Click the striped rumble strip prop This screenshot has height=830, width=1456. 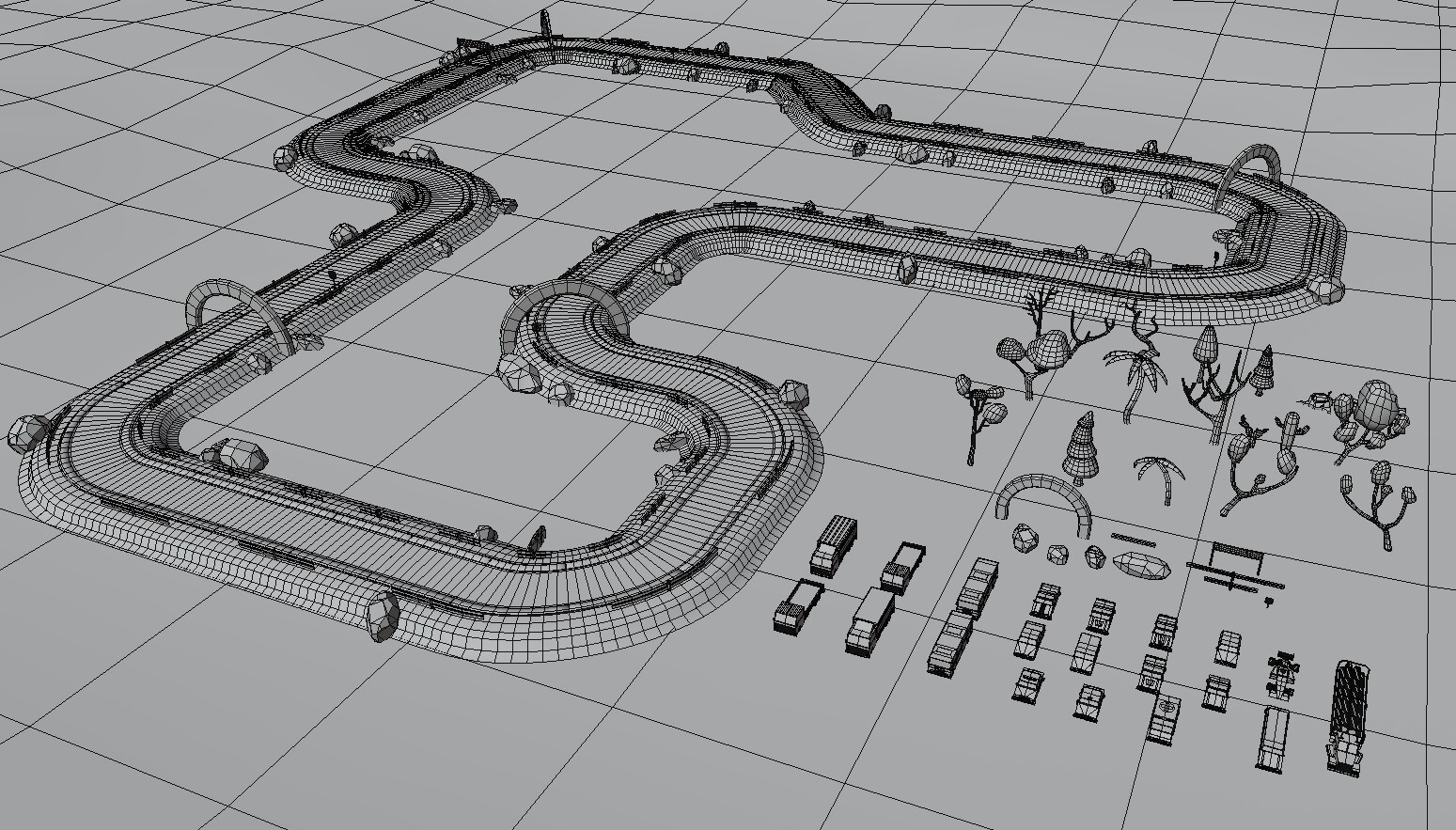coord(1133,541)
